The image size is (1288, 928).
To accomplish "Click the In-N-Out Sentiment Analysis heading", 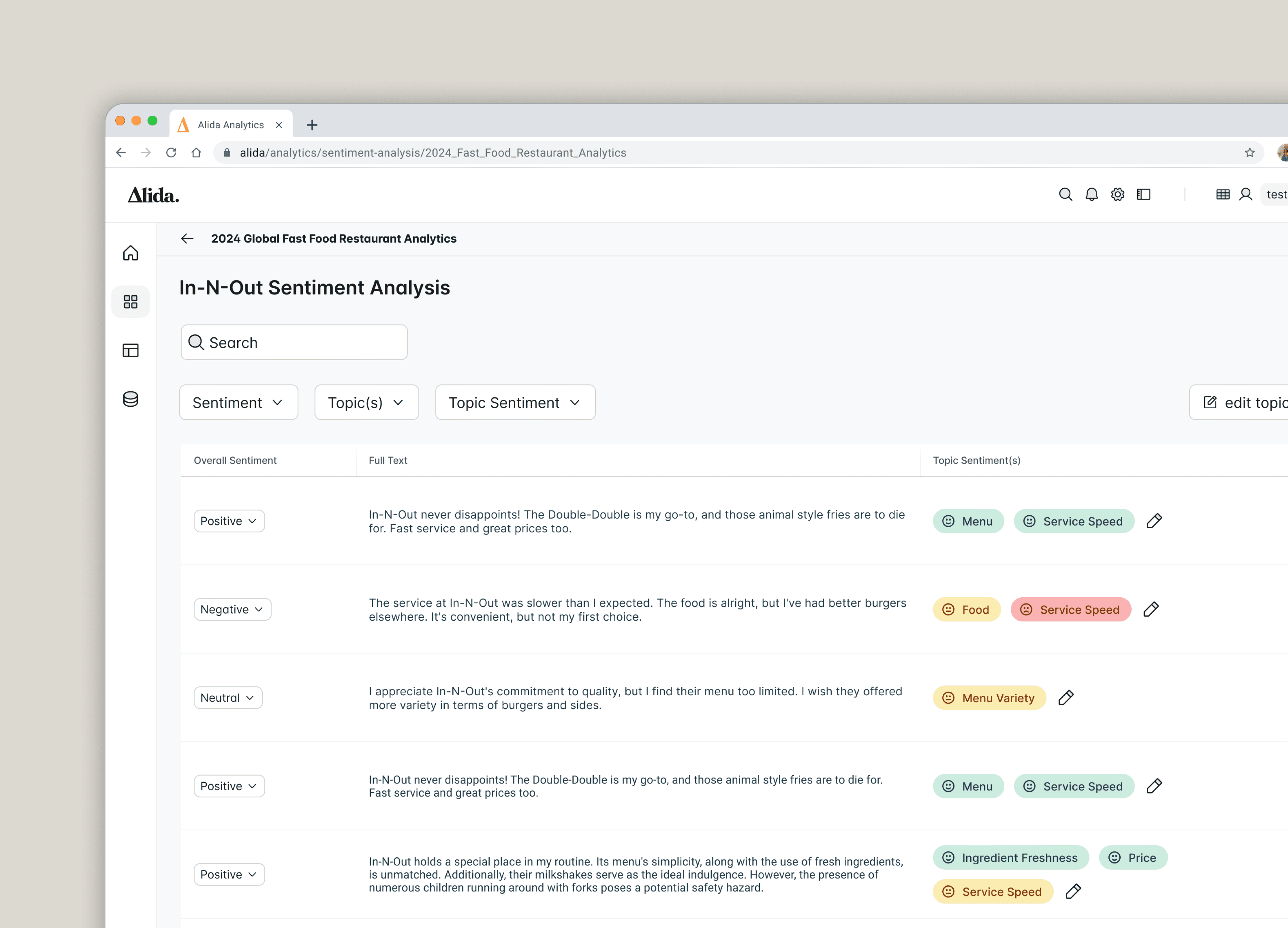I will (314, 288).
